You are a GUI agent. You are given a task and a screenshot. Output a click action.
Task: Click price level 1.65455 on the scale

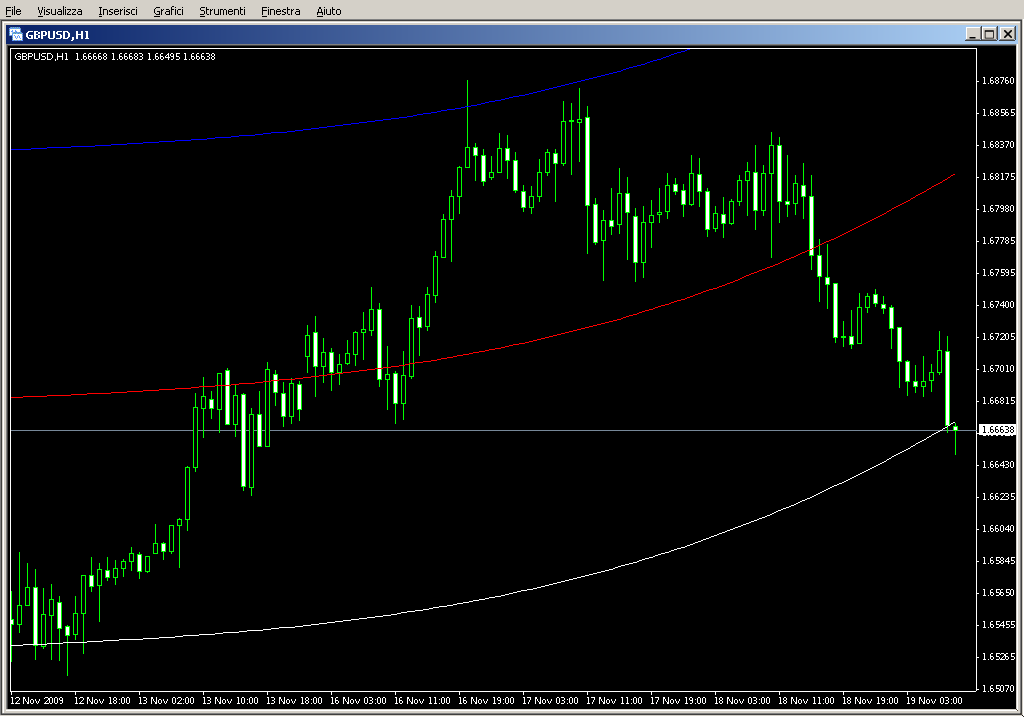(999, 625)
